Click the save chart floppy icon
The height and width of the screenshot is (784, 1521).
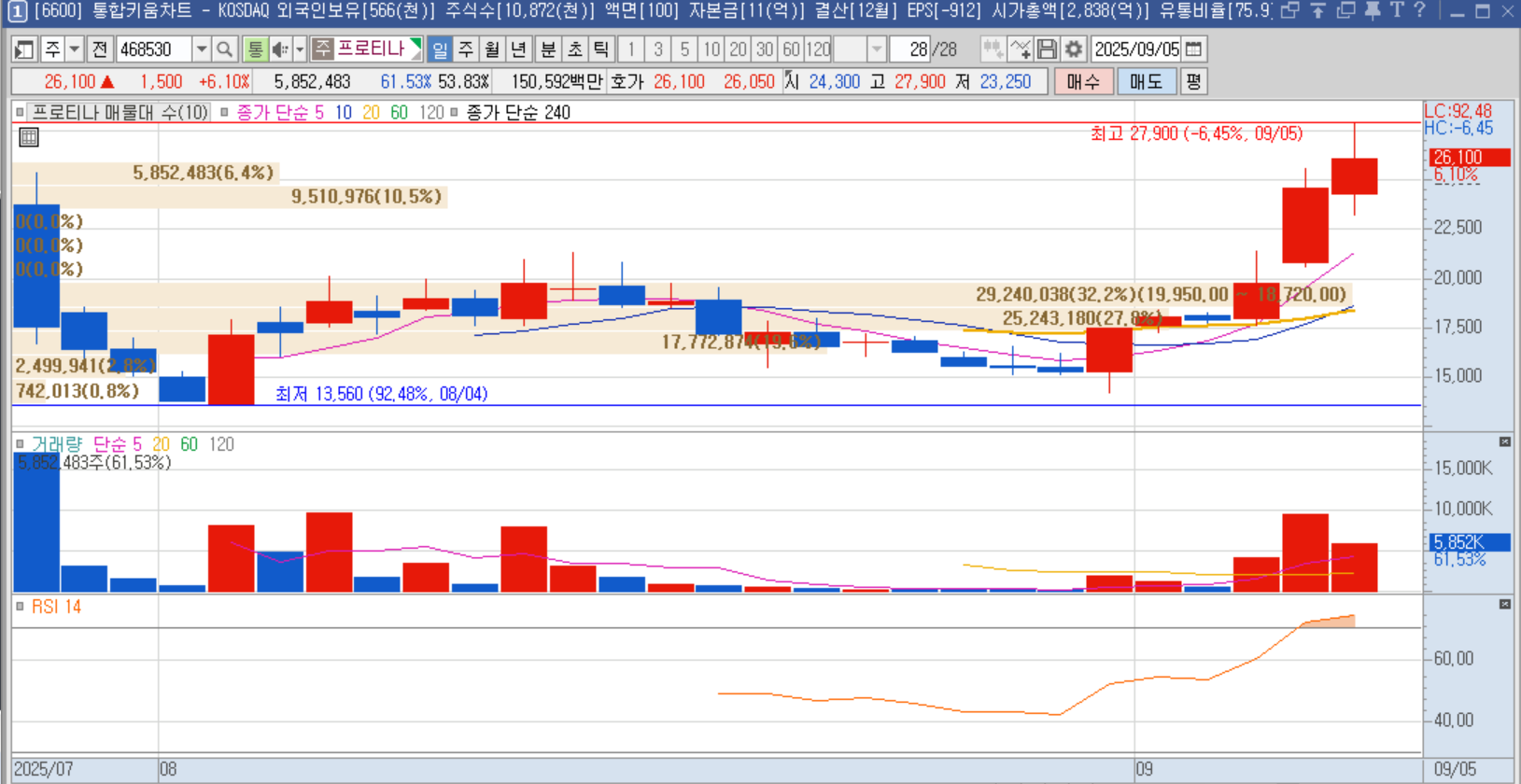1047,49
